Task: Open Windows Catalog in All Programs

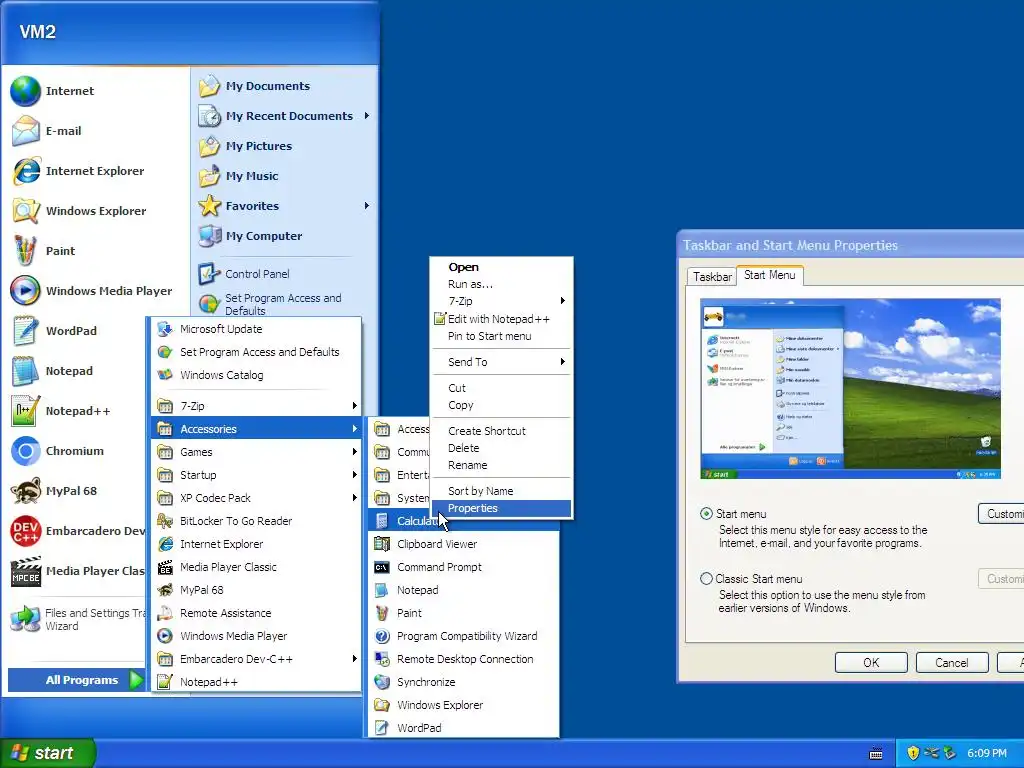Action: click(x=256, y=375)
